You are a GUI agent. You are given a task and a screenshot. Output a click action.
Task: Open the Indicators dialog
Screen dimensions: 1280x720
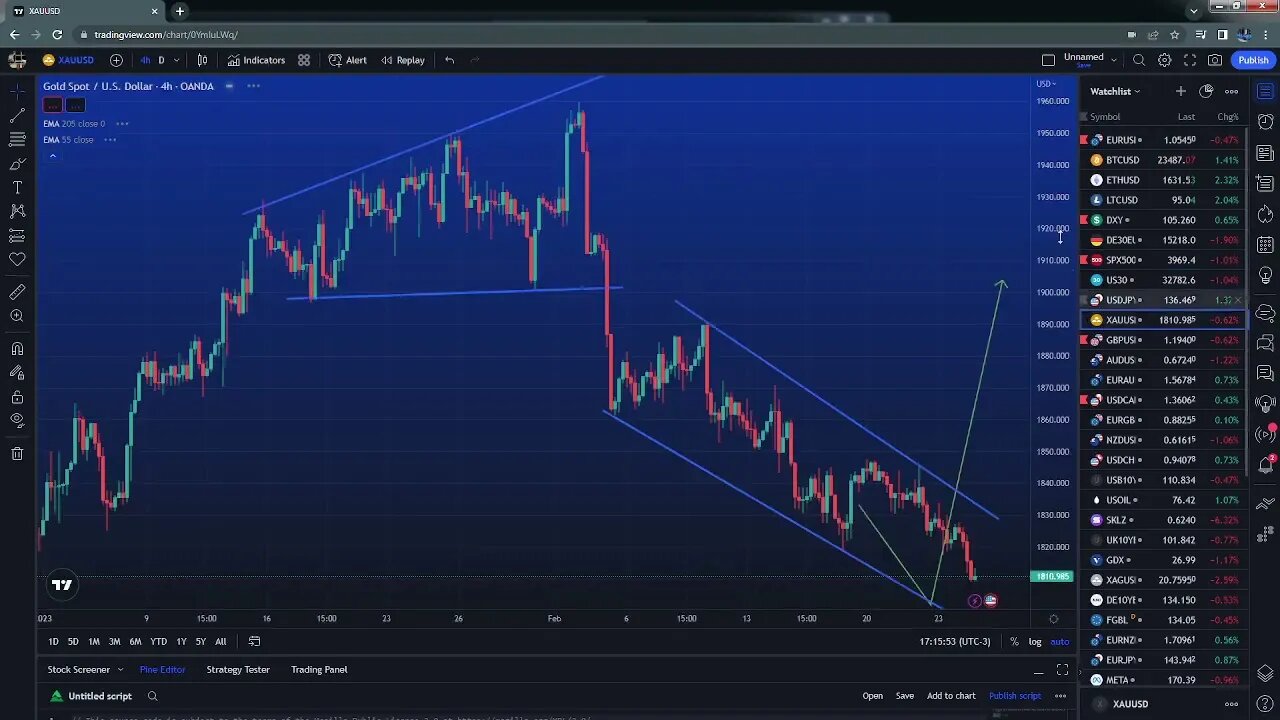256,60
